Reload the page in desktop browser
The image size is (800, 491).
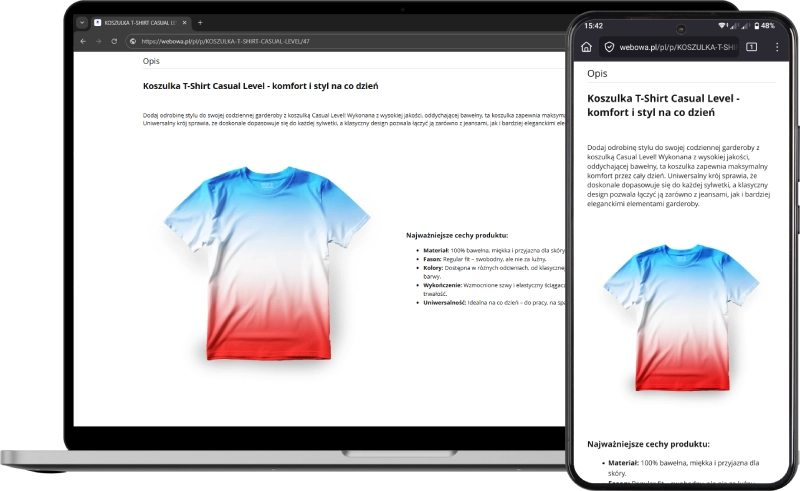click(115, 41)
